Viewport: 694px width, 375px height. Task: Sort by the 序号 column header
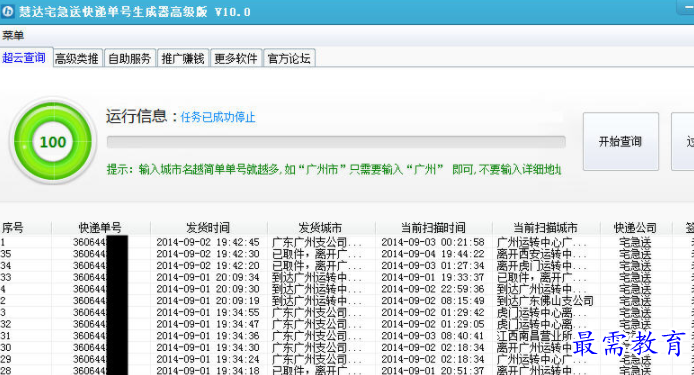click(26, 228)
